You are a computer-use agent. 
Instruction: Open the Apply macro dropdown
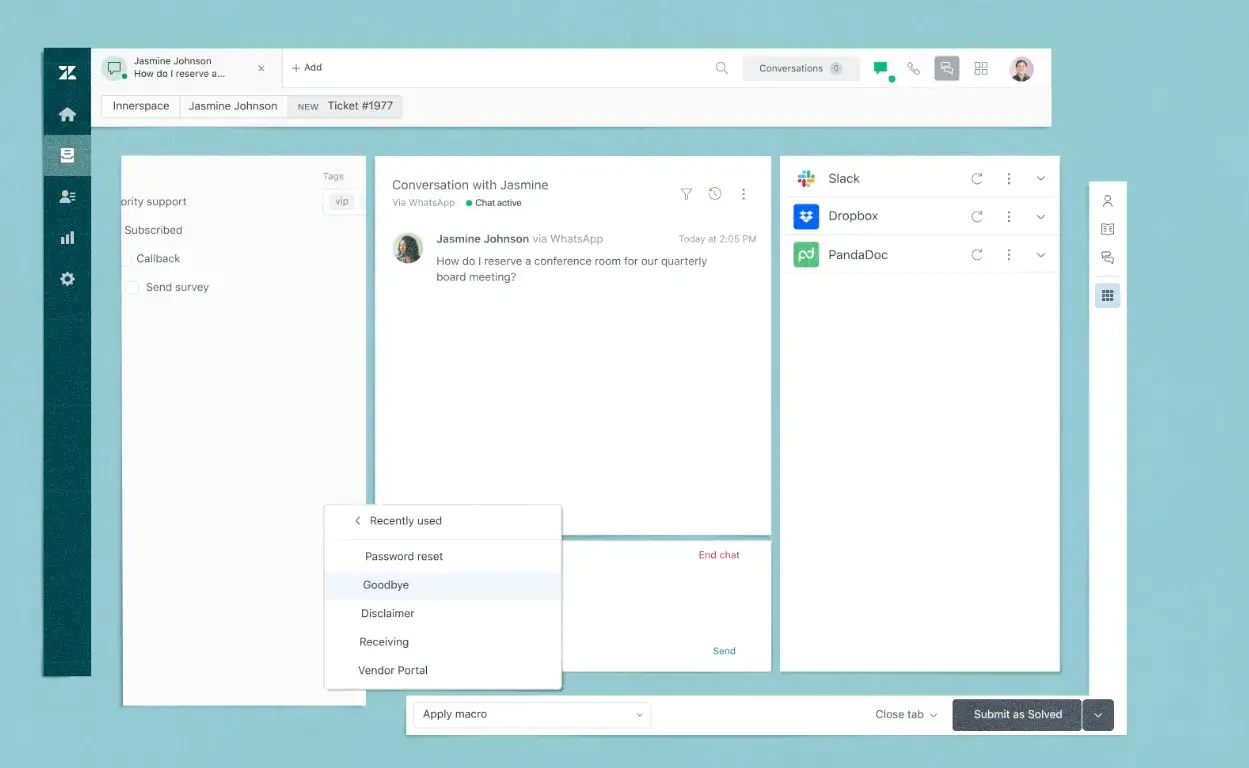(531, 714)
